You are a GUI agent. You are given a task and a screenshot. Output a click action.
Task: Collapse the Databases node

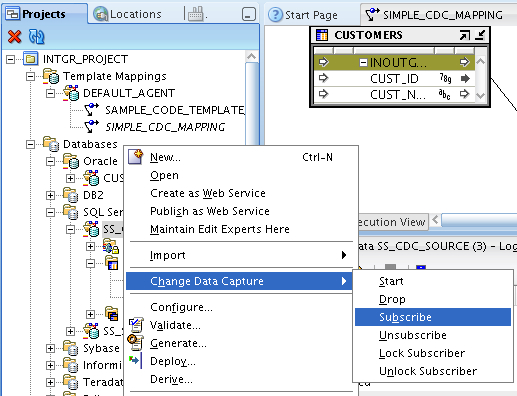(30, 144)
